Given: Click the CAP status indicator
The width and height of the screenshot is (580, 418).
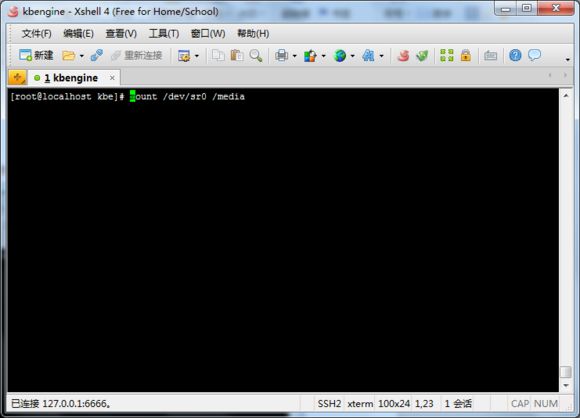Looking at the screenshot, I should click(520, 404).
